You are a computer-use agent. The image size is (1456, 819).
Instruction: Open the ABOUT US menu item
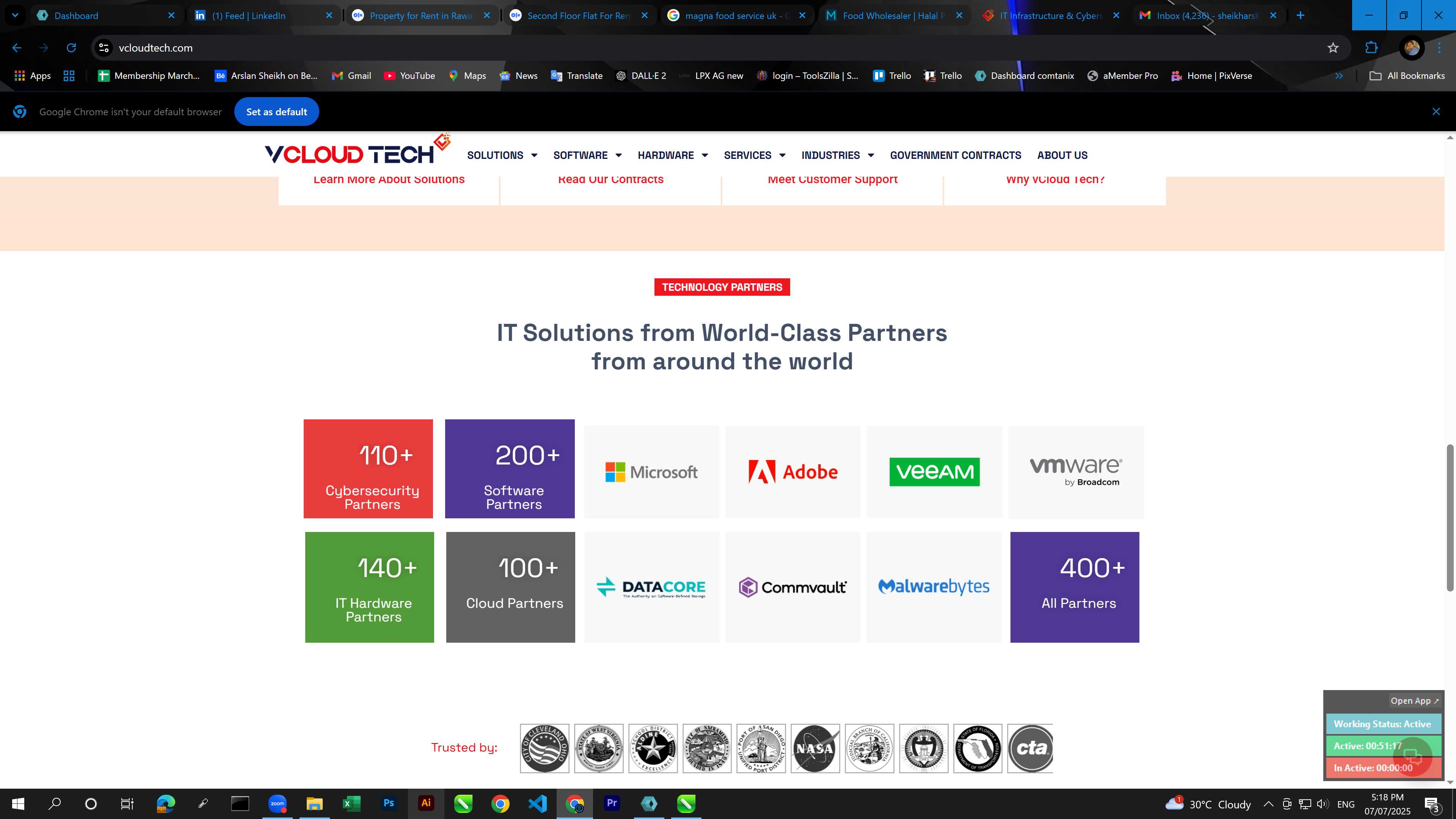pos(1062,155)
